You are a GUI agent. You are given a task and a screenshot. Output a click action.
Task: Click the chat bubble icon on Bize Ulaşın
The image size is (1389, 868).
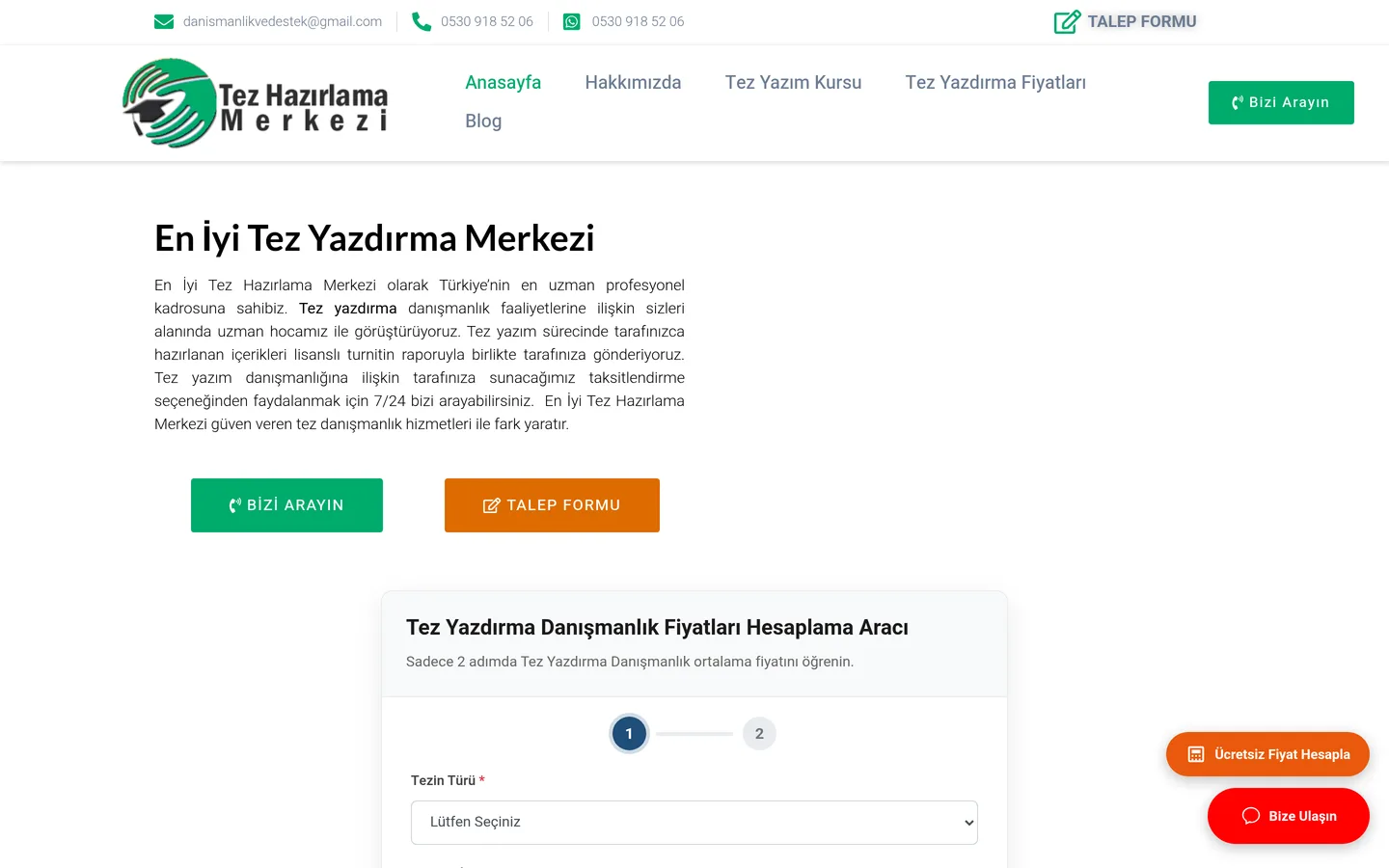1251,816
